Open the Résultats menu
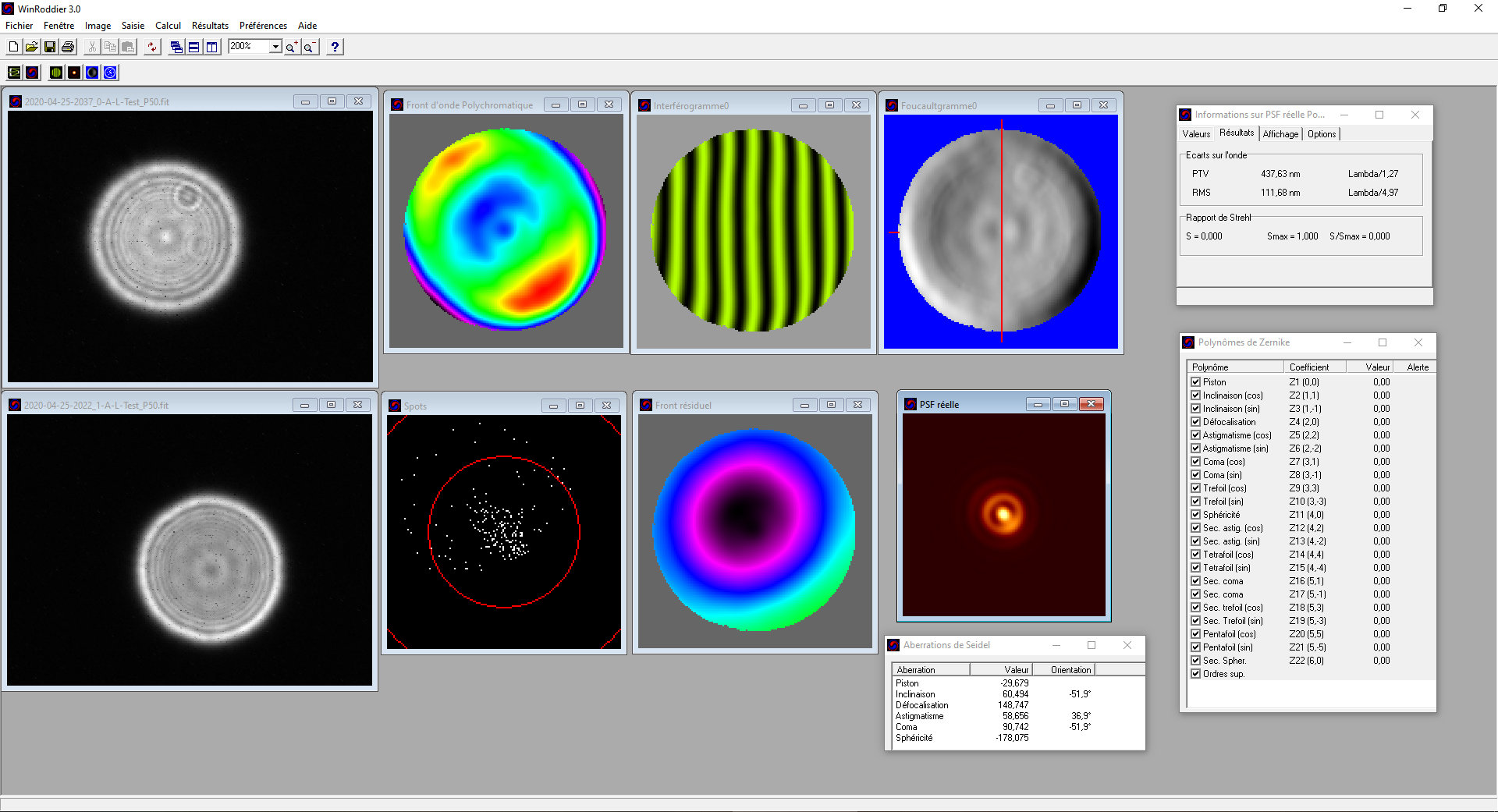 (210, 26)
